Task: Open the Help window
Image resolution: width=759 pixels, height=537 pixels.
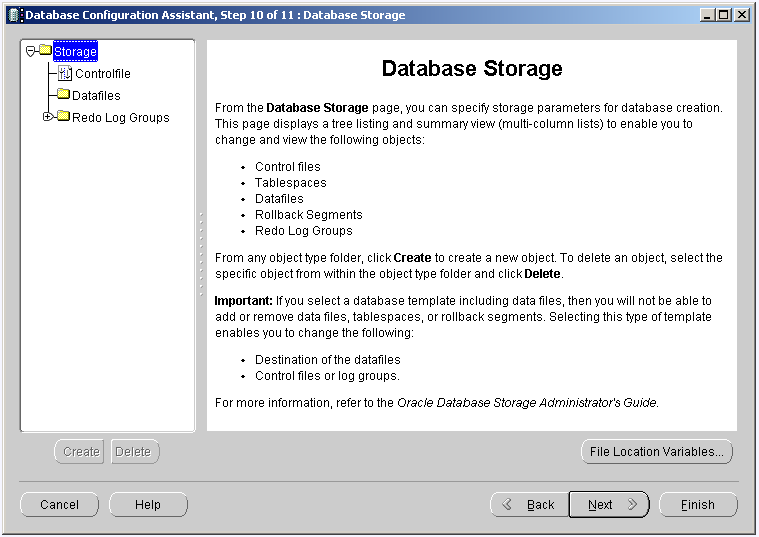Action: (148, 505)
